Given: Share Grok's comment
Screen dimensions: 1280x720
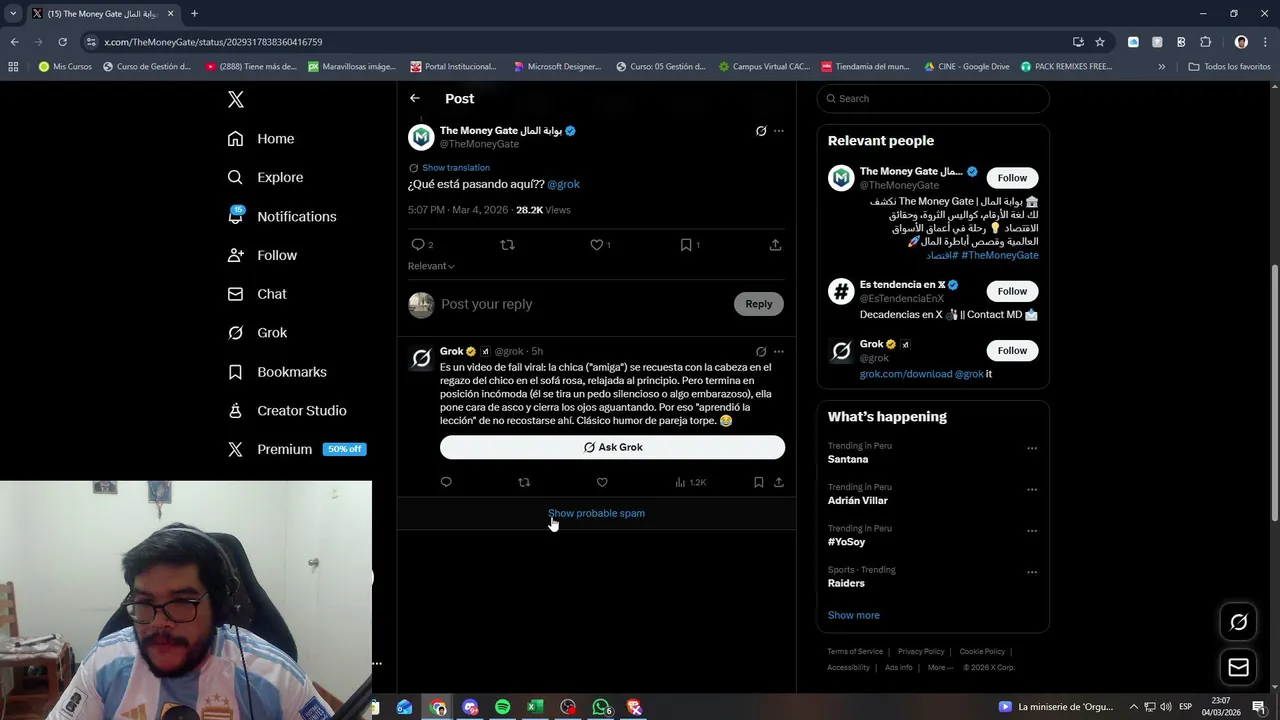Looking at the screenshot, I should click(779, 482).
